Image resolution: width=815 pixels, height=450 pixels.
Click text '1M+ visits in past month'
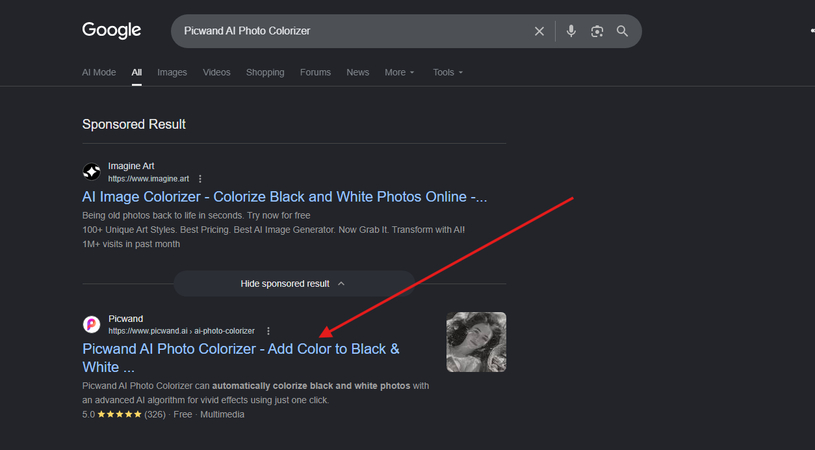coord(131,244)
